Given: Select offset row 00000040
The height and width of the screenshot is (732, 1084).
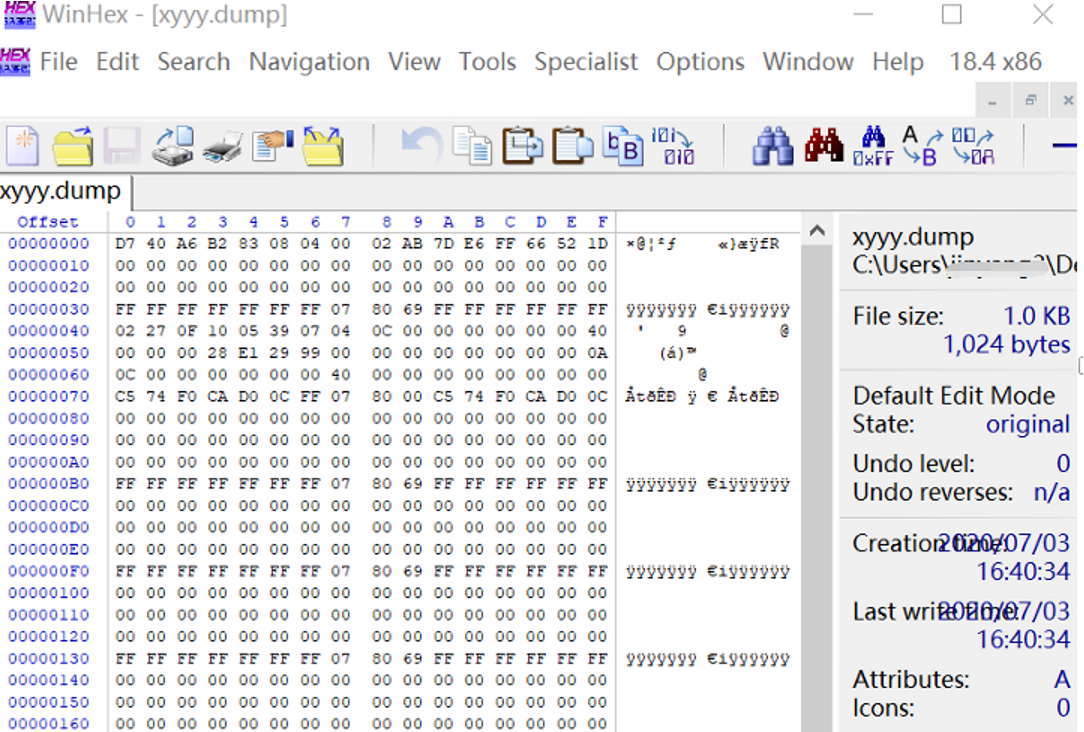Looking at the screenshot, I should pos(48,331).
